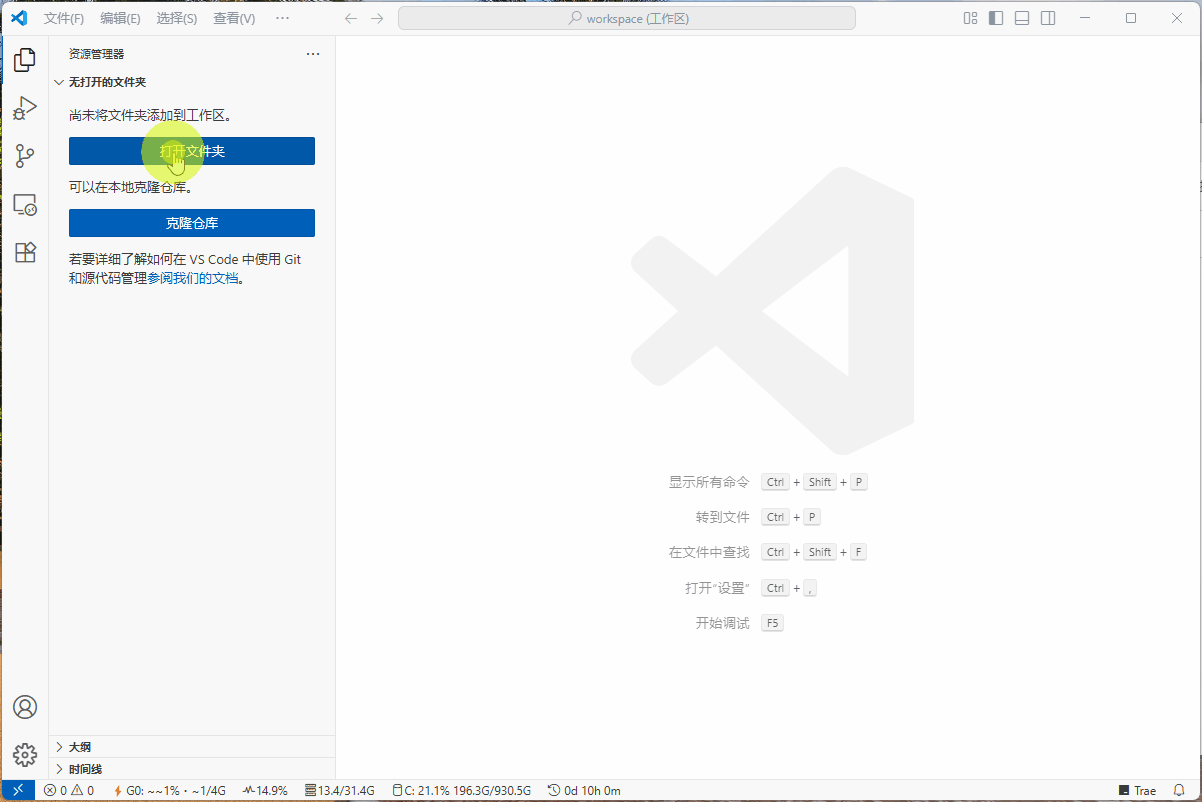Open the Accounts menu icon
This screenshot has width=1202, height=802.
point(25,707)
